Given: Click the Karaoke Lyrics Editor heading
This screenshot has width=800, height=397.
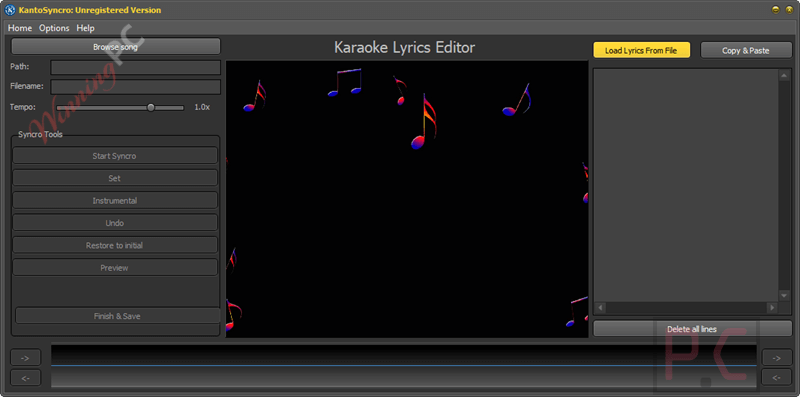Looking at the screenshot, I should click(405, 47).
